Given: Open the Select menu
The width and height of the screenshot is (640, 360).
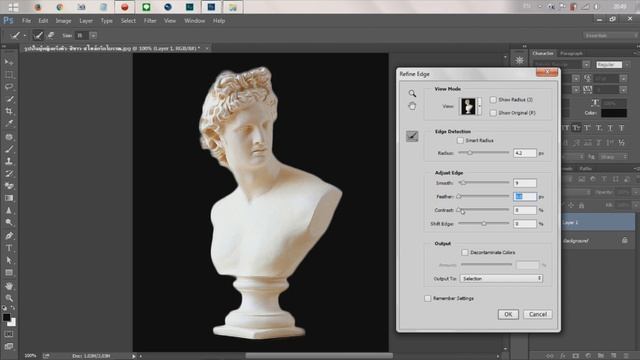Looking at the screenshot, I should 128,20.
